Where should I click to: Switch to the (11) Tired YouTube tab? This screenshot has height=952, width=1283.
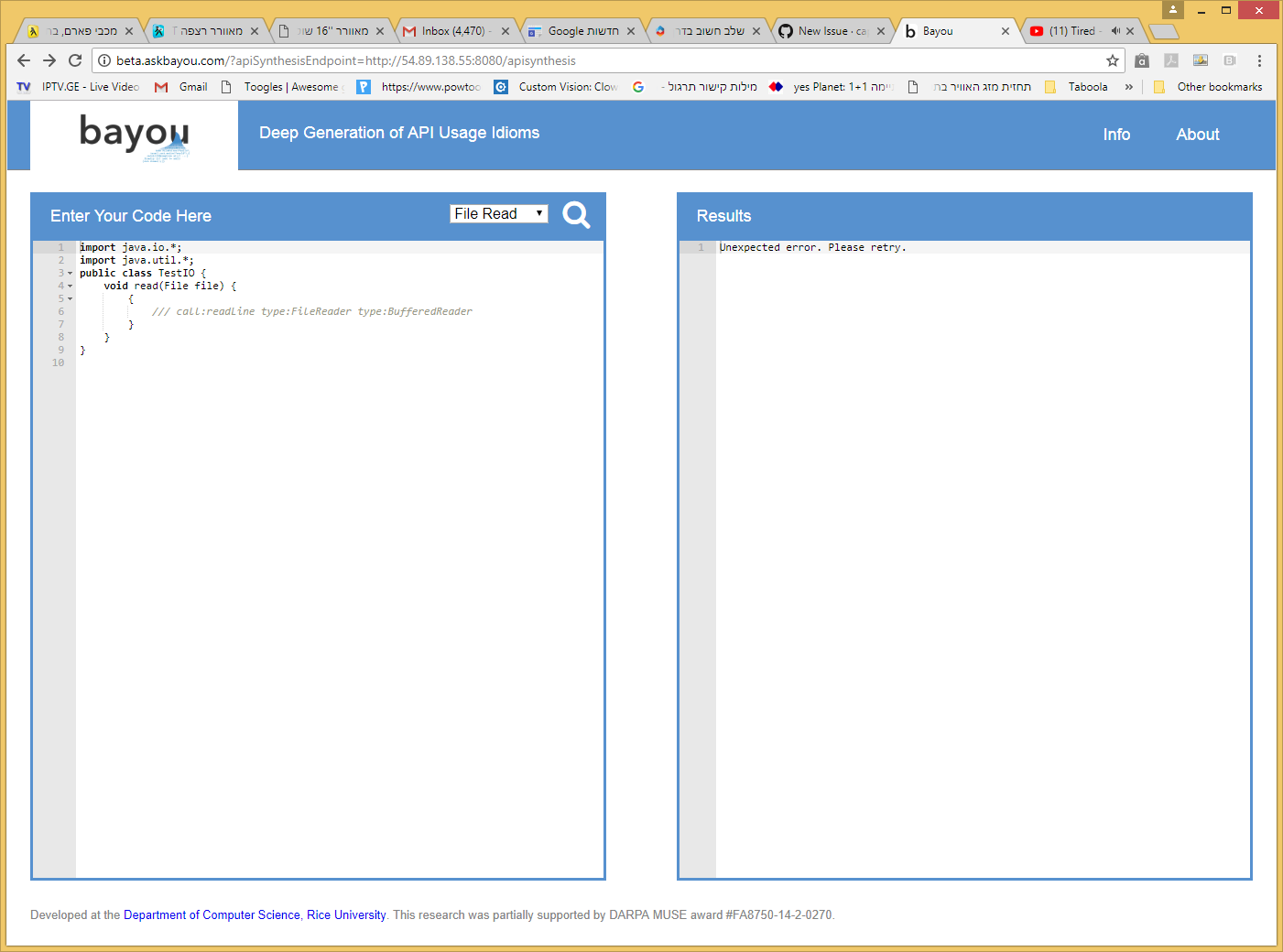click(x=1072, y=31)
